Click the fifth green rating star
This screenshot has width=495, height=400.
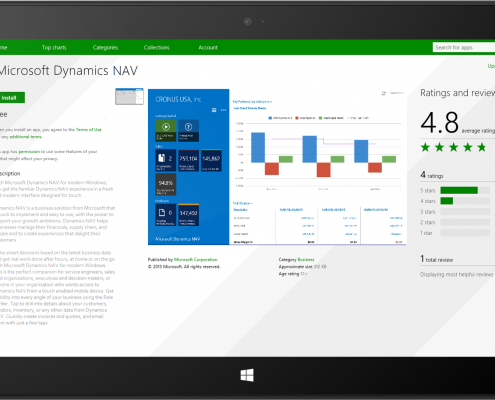[482, 147]
